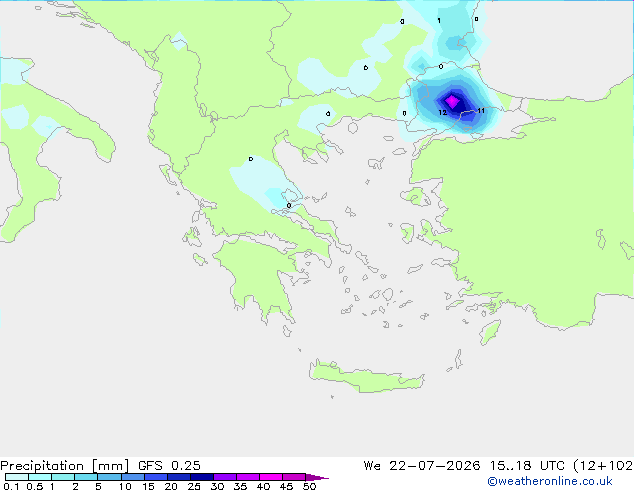Select the 20–25 mm legend swatch

(x=179, y=477)
